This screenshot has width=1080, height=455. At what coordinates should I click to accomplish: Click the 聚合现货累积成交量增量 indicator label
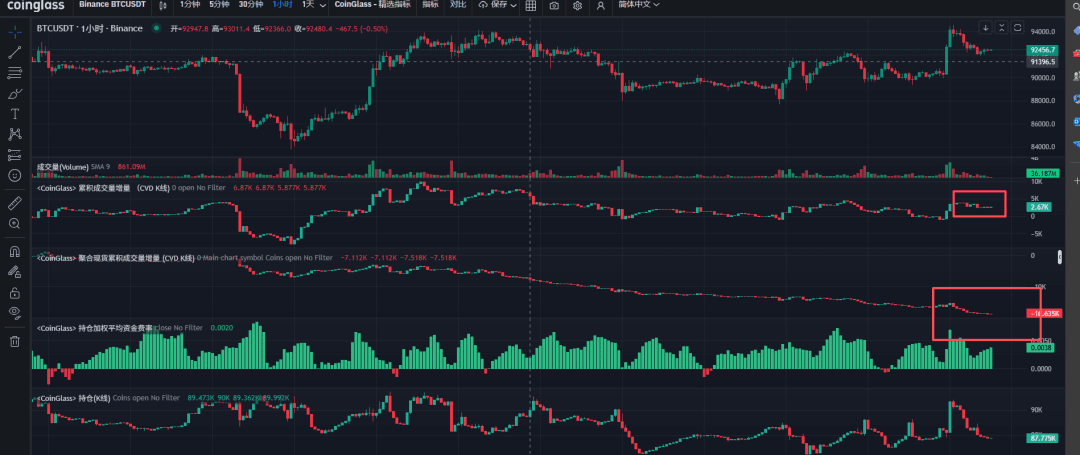115,258
